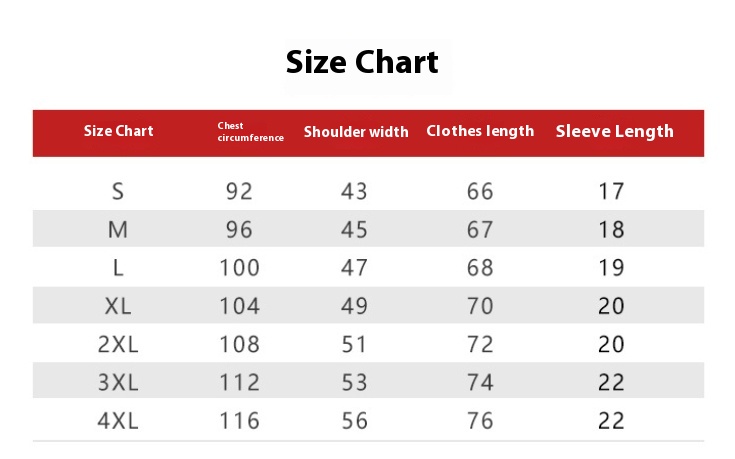Click chest value 92 for size S
The image size is (735, 459).
tap(239, 191)
